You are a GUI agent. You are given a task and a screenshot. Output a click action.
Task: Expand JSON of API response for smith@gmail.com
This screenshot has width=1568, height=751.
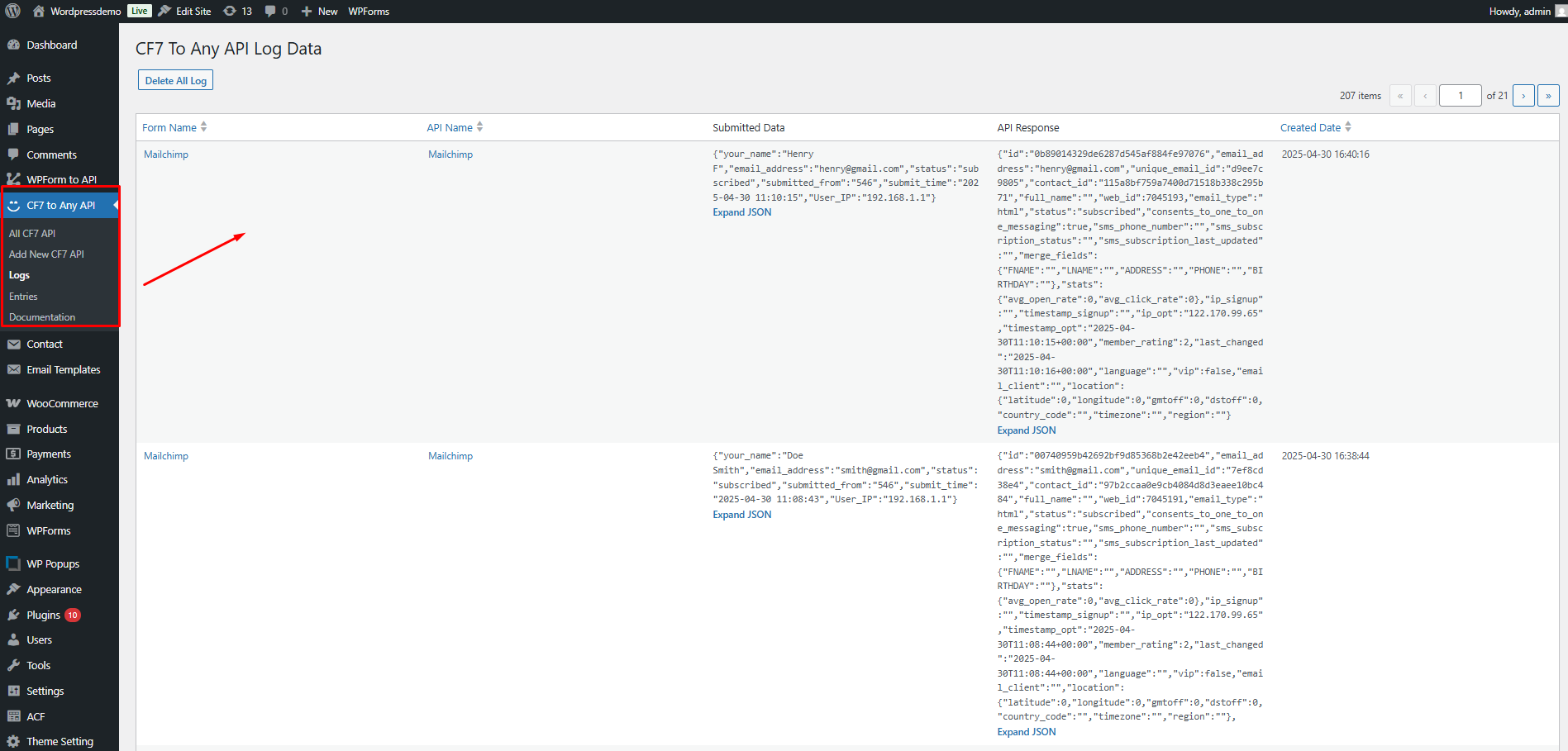click(1027, 732)
